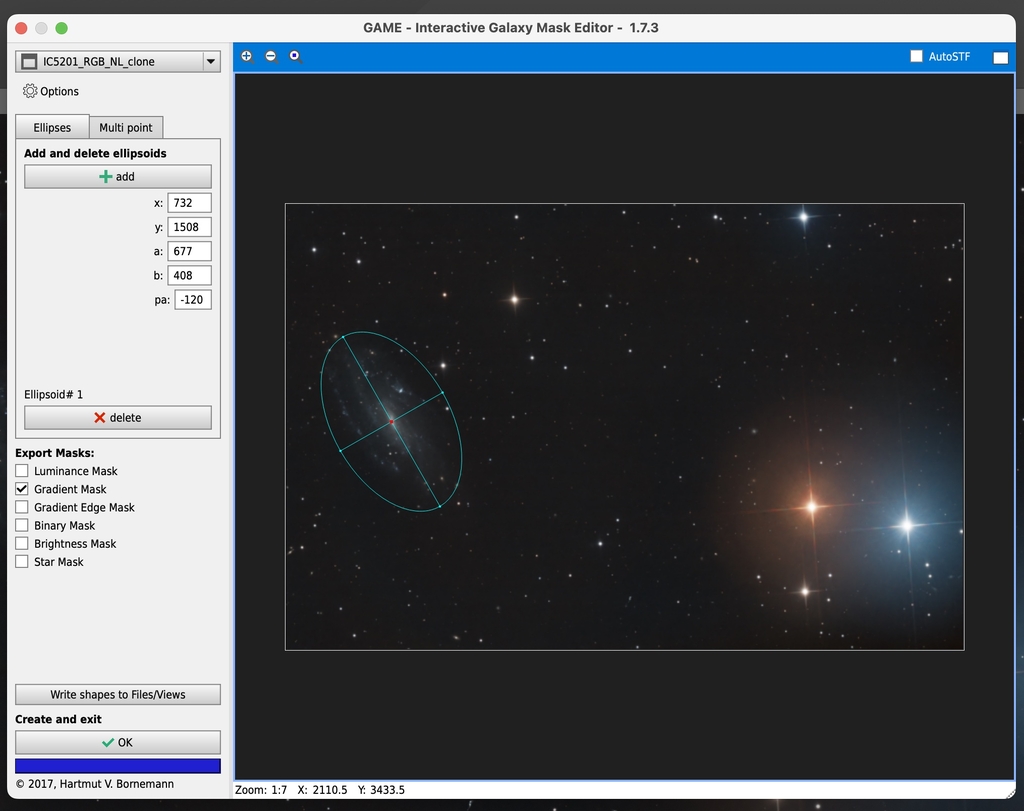
Task: Click the image view icon beside IC5201_RGB_NL_clone
Action: (x=27, y=60)
